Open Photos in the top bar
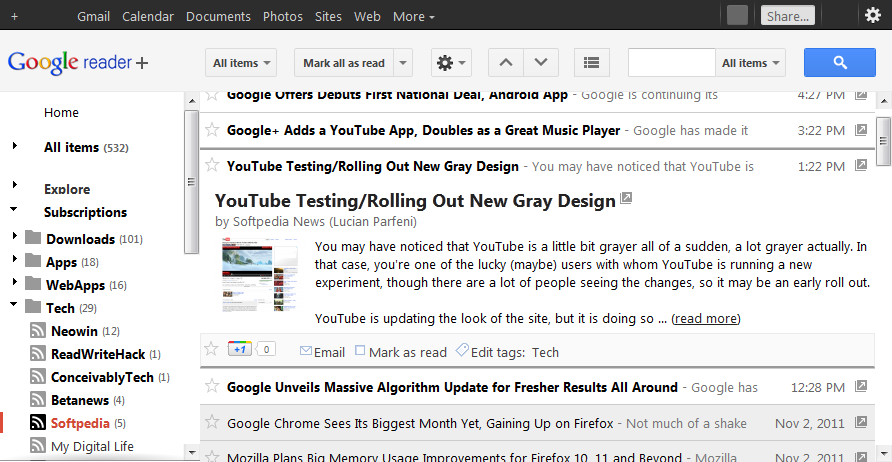The image size is (892, 462). tap(283, 16)
